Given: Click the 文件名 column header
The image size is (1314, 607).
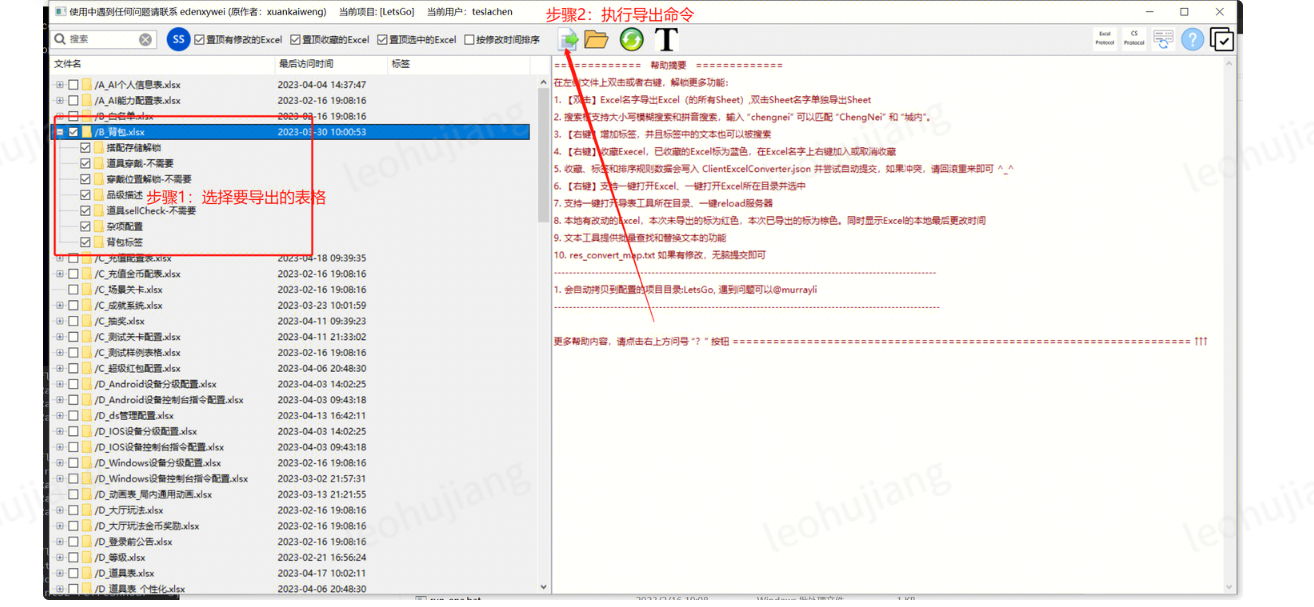Looking at the screenshot, I should [162, 64].
